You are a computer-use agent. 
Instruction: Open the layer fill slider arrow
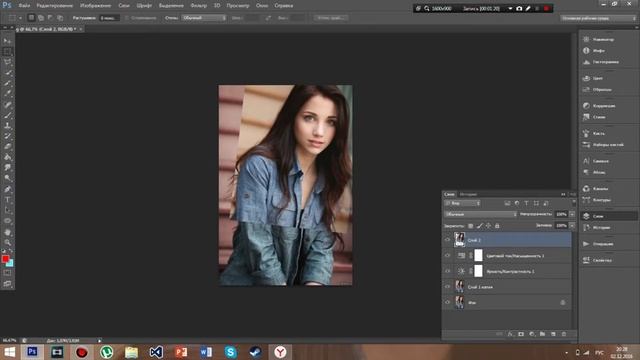(x=572, y=225)
